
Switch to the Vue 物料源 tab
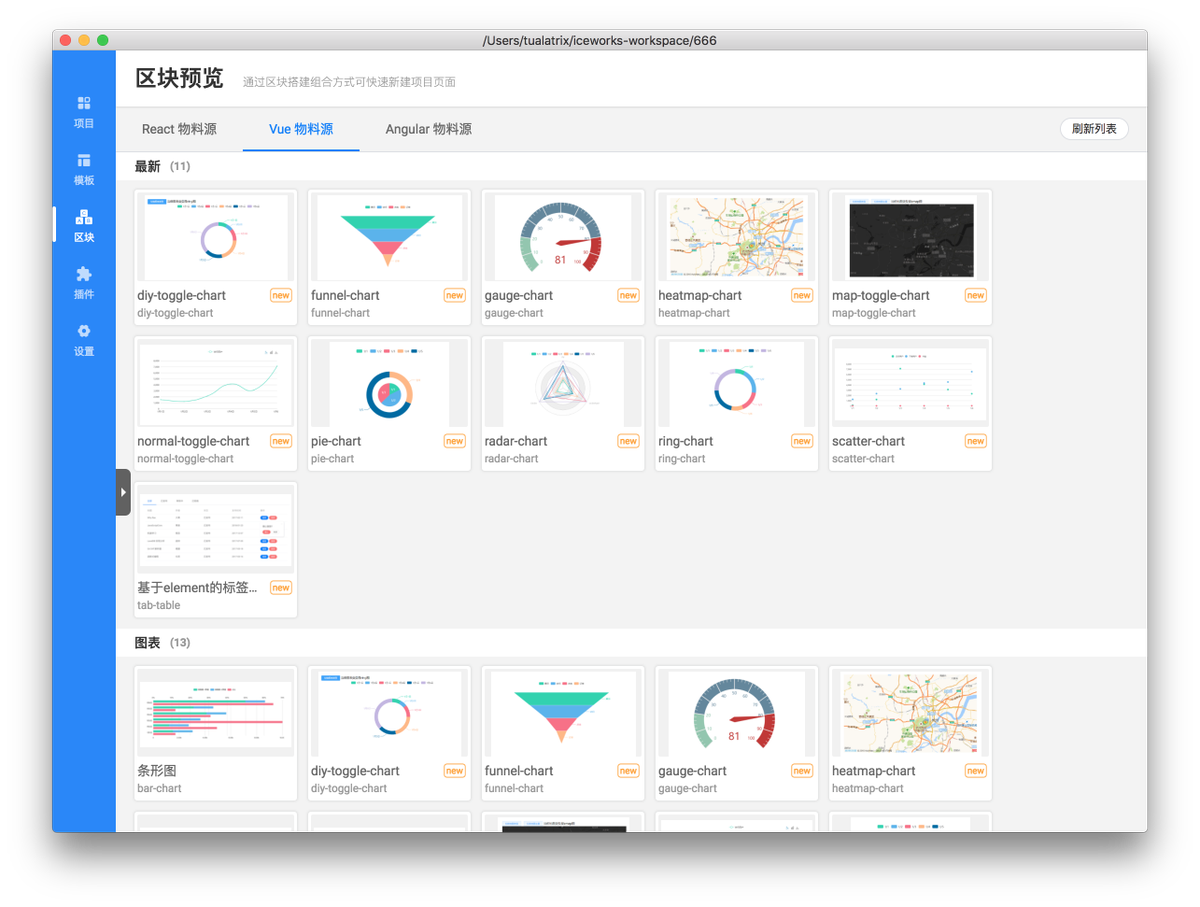pos(301,129)
